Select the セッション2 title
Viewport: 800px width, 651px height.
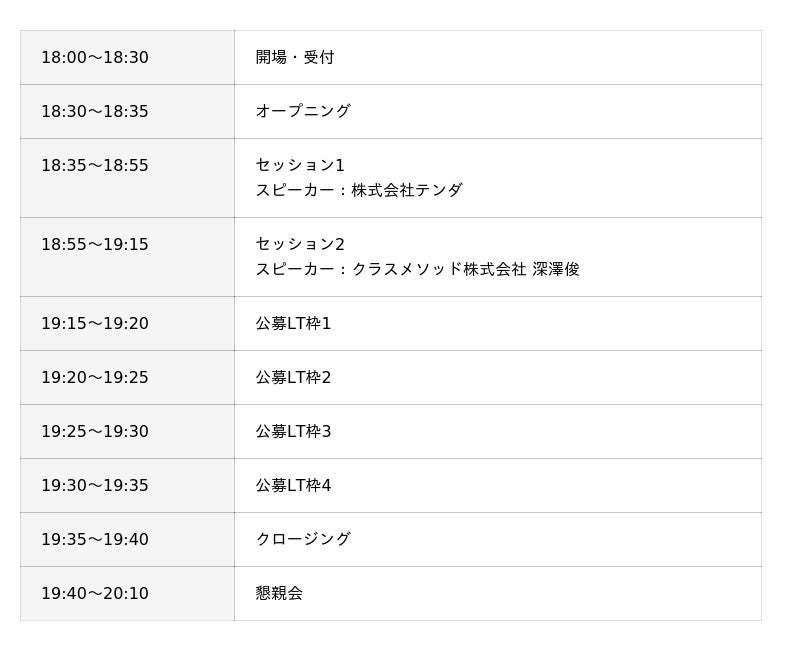[x=300, y=245]
